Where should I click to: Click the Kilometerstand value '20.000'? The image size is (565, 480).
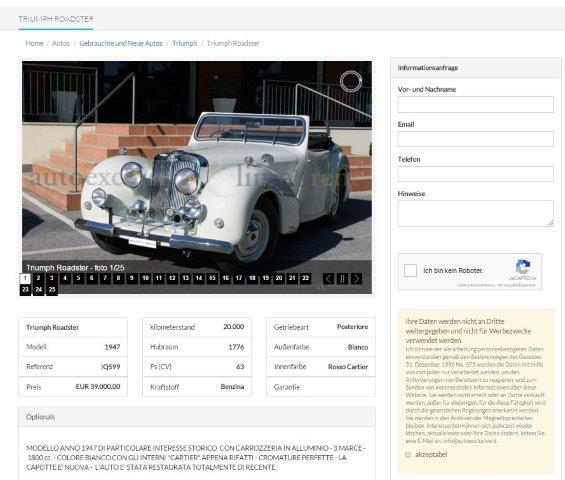[233, 327]
